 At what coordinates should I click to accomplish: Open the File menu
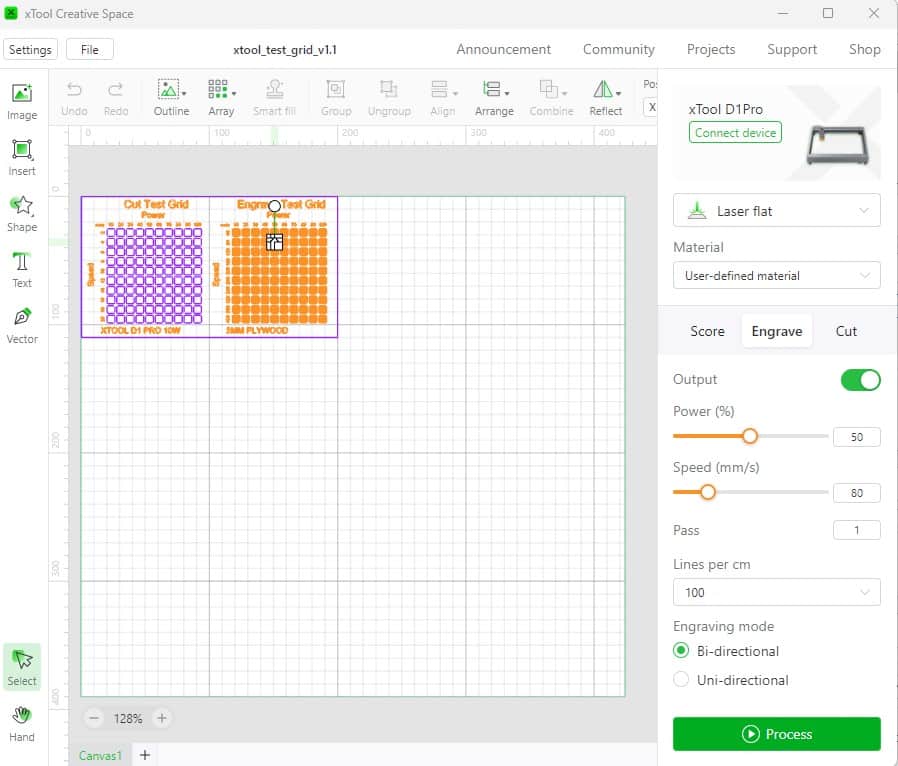(x=89, y=49)
